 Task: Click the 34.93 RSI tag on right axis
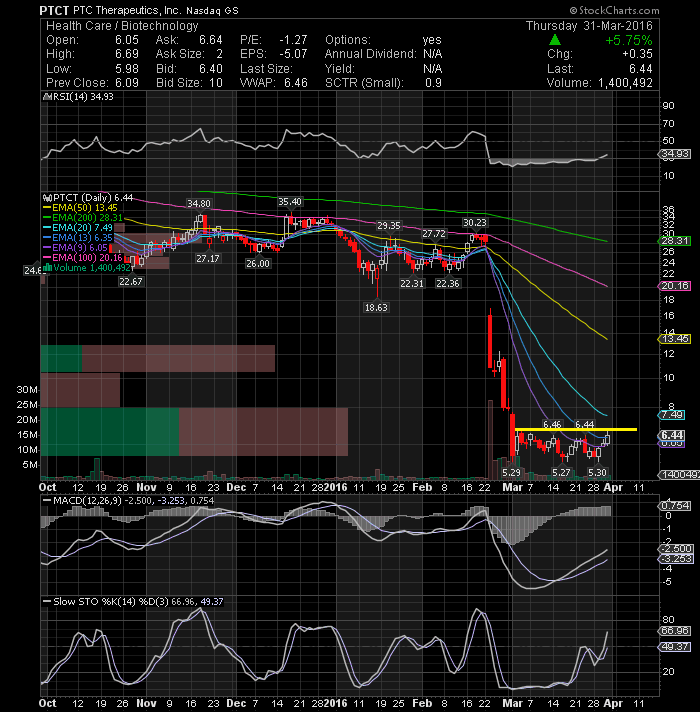[x=675, y=154]
